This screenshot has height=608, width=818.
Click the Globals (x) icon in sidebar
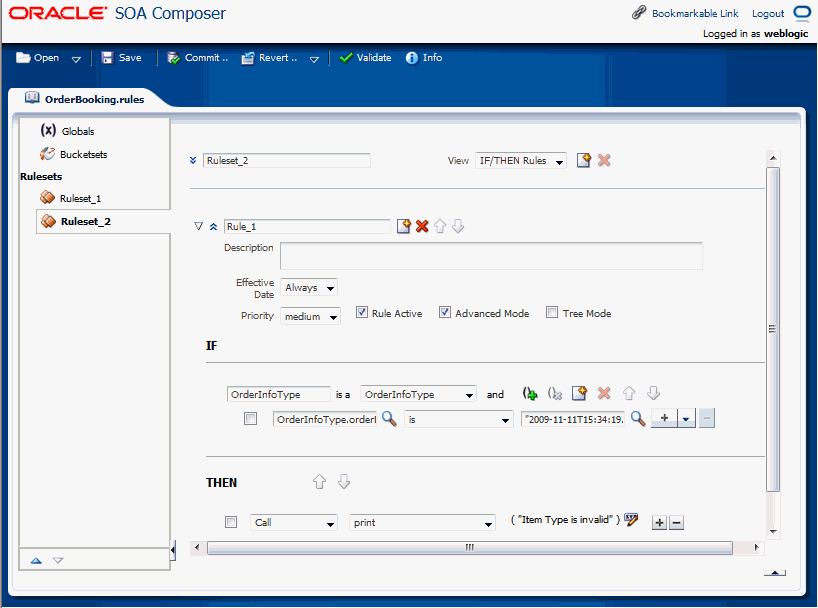pos(48,131)
